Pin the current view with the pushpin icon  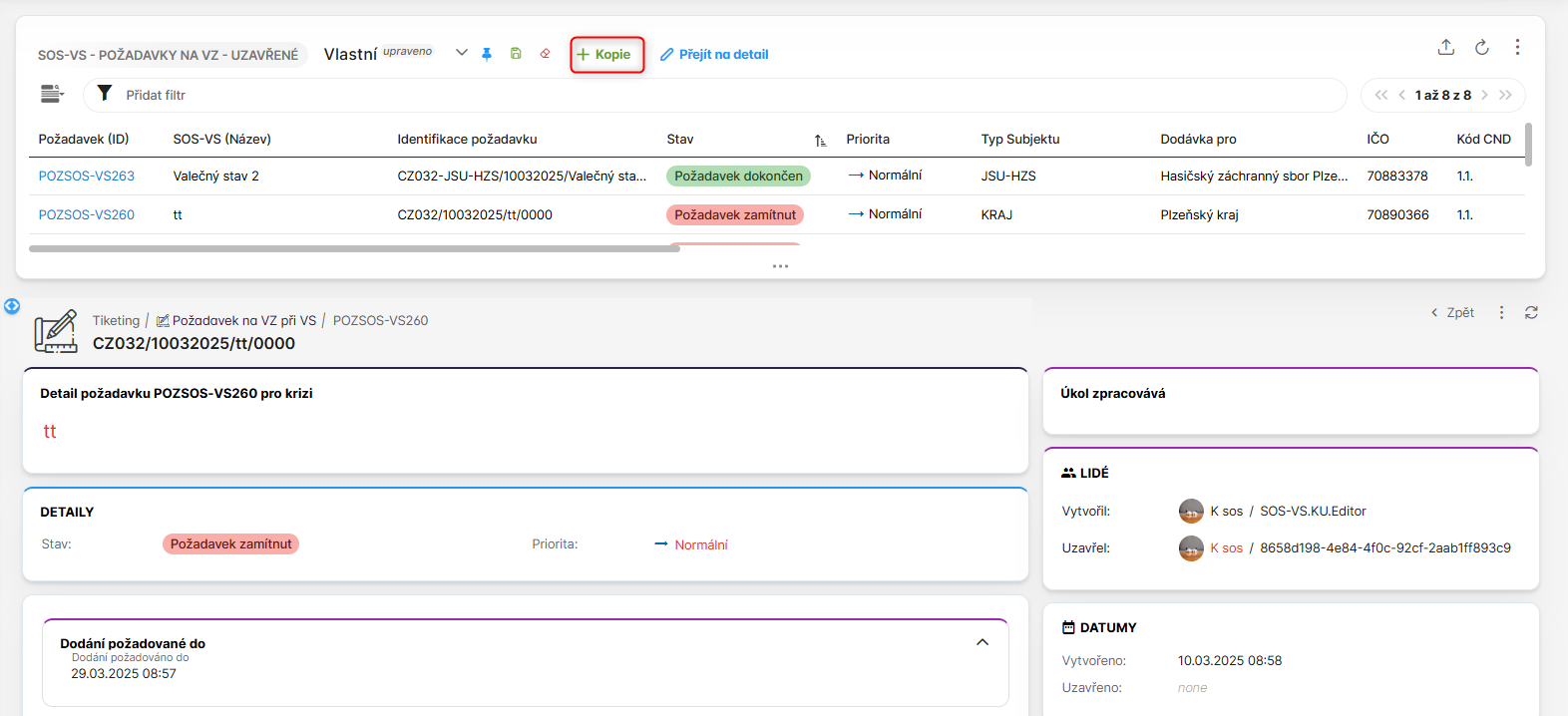pos(487,54)
